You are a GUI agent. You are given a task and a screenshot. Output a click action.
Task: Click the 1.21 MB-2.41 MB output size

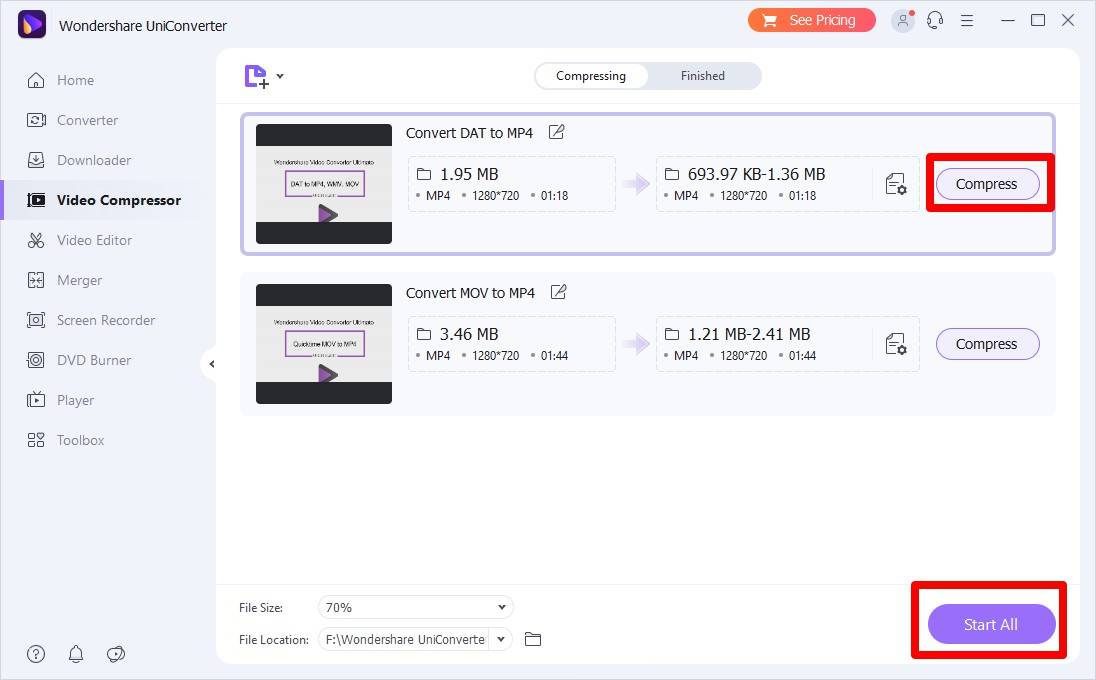(x=749, y=334)
